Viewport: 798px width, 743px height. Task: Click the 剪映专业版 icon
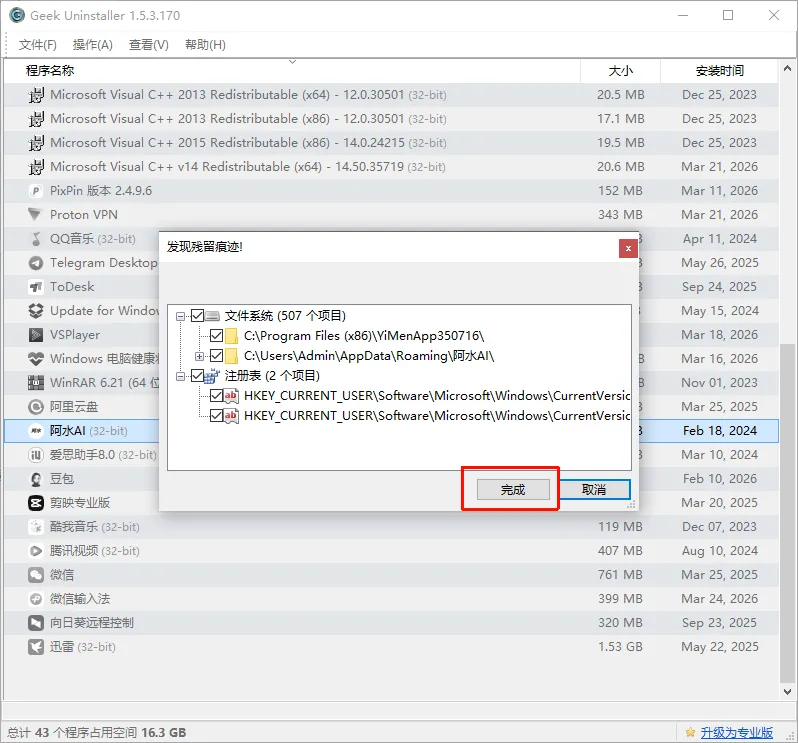[x=36, y=503]
